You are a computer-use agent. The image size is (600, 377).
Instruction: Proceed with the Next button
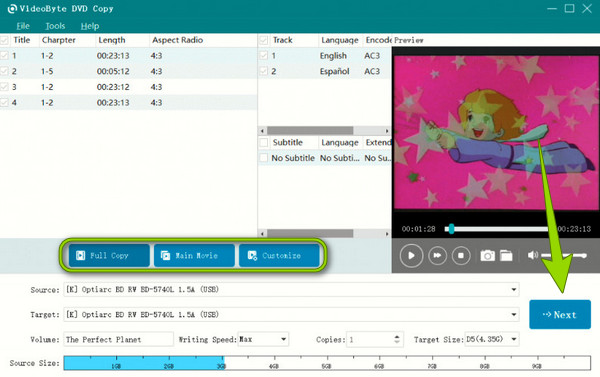[x=560, y=314]
